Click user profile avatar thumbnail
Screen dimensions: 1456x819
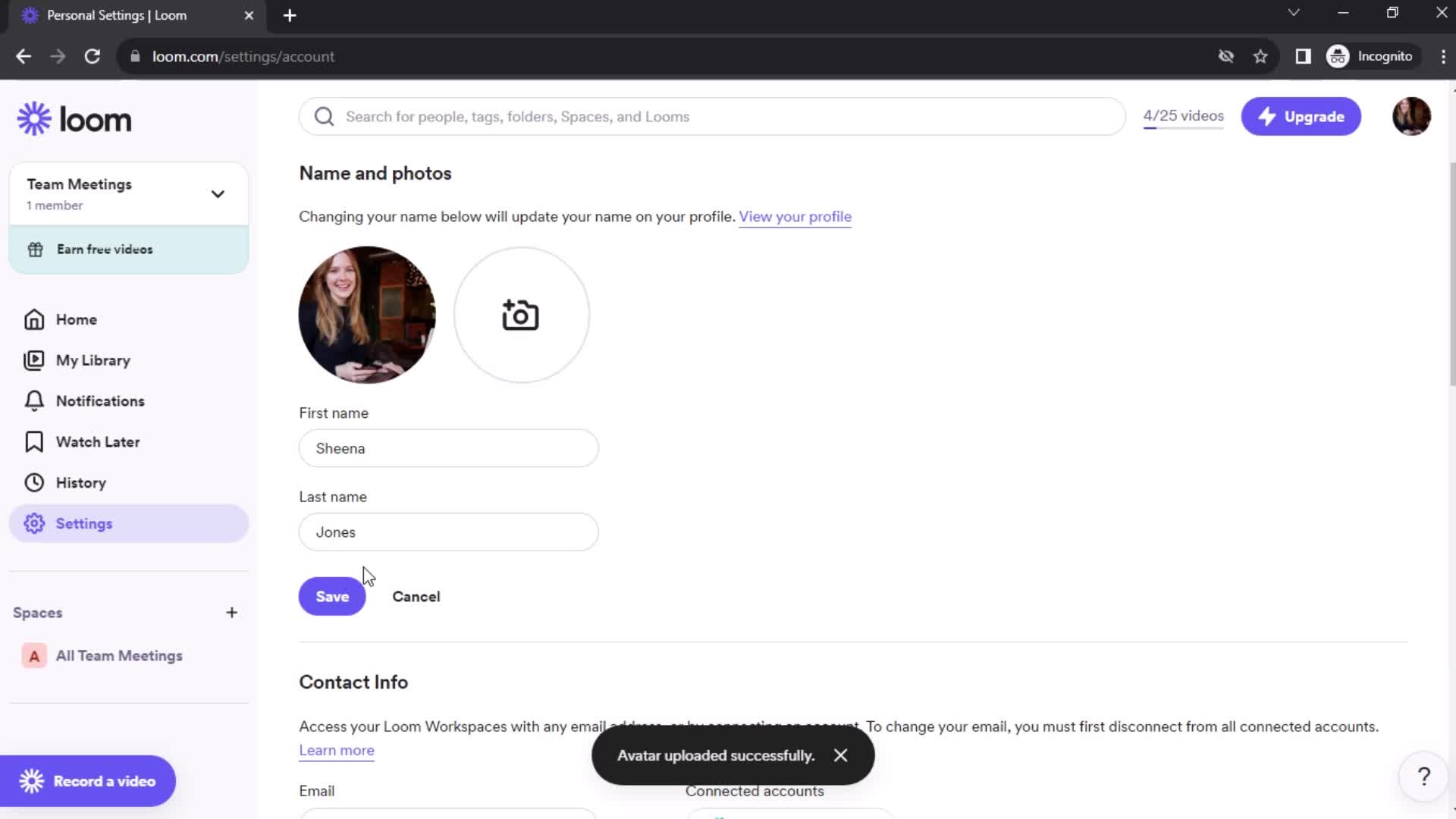click(x=1411, y=116)
